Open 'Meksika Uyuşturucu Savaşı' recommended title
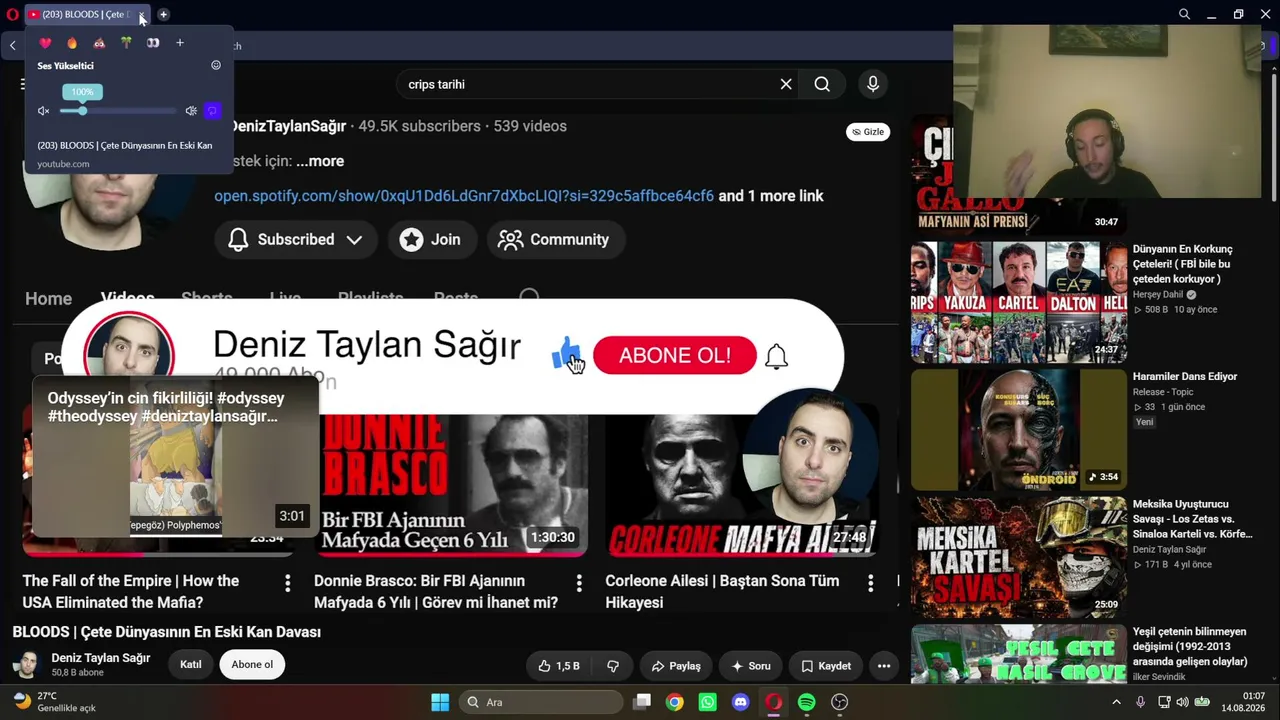Screen dimensions: 1280x720 [1192, 519]
